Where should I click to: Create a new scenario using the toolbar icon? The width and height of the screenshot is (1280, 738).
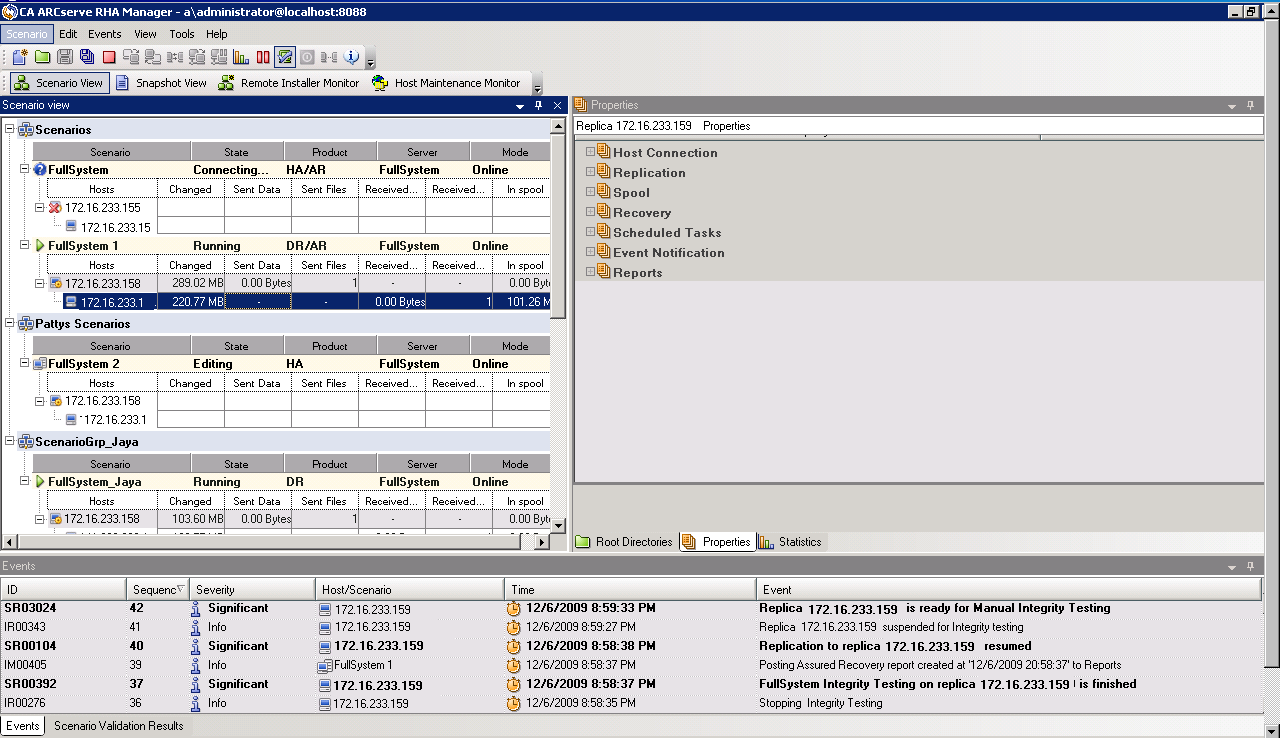tap(17, 57)
